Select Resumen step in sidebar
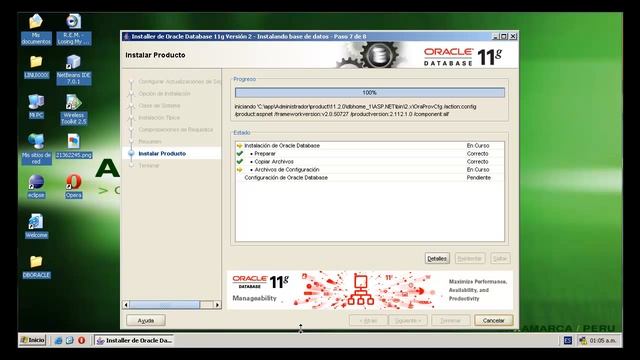 point(150,141)
